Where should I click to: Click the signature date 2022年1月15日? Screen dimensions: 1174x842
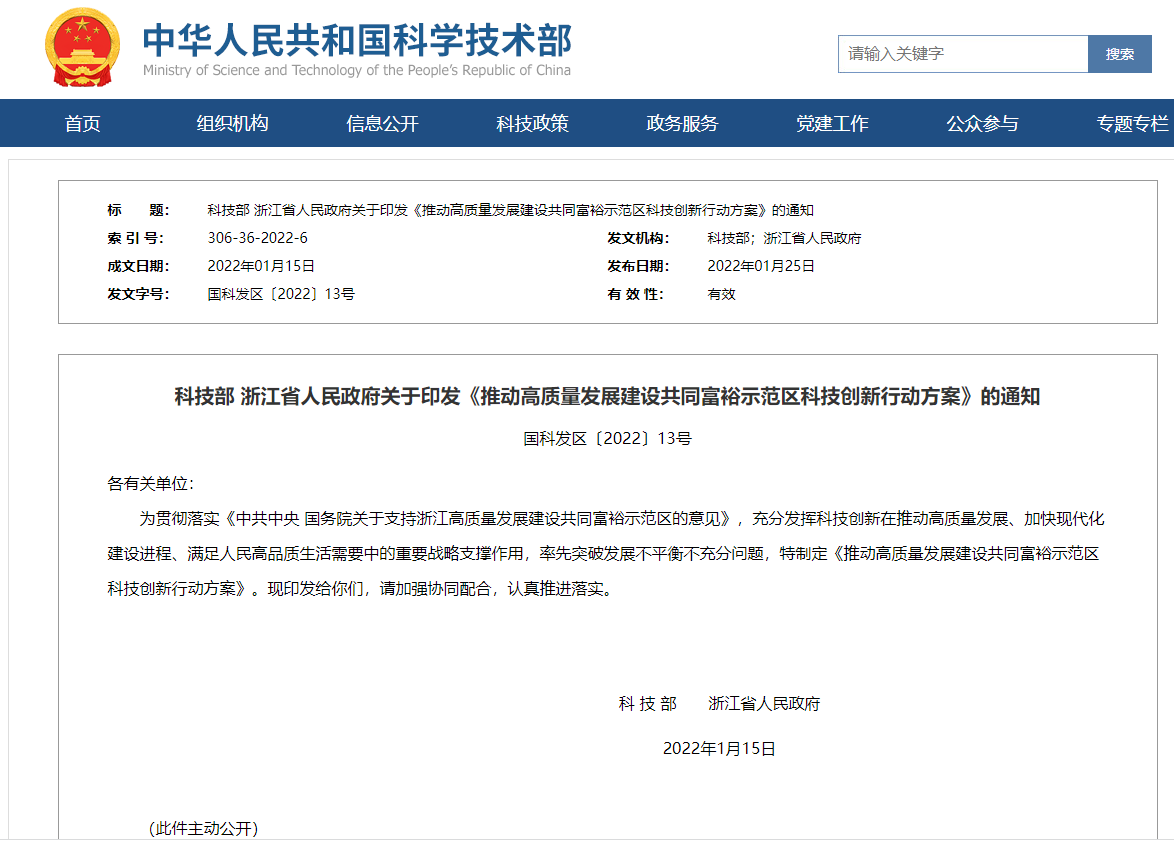tap(719, 748)
